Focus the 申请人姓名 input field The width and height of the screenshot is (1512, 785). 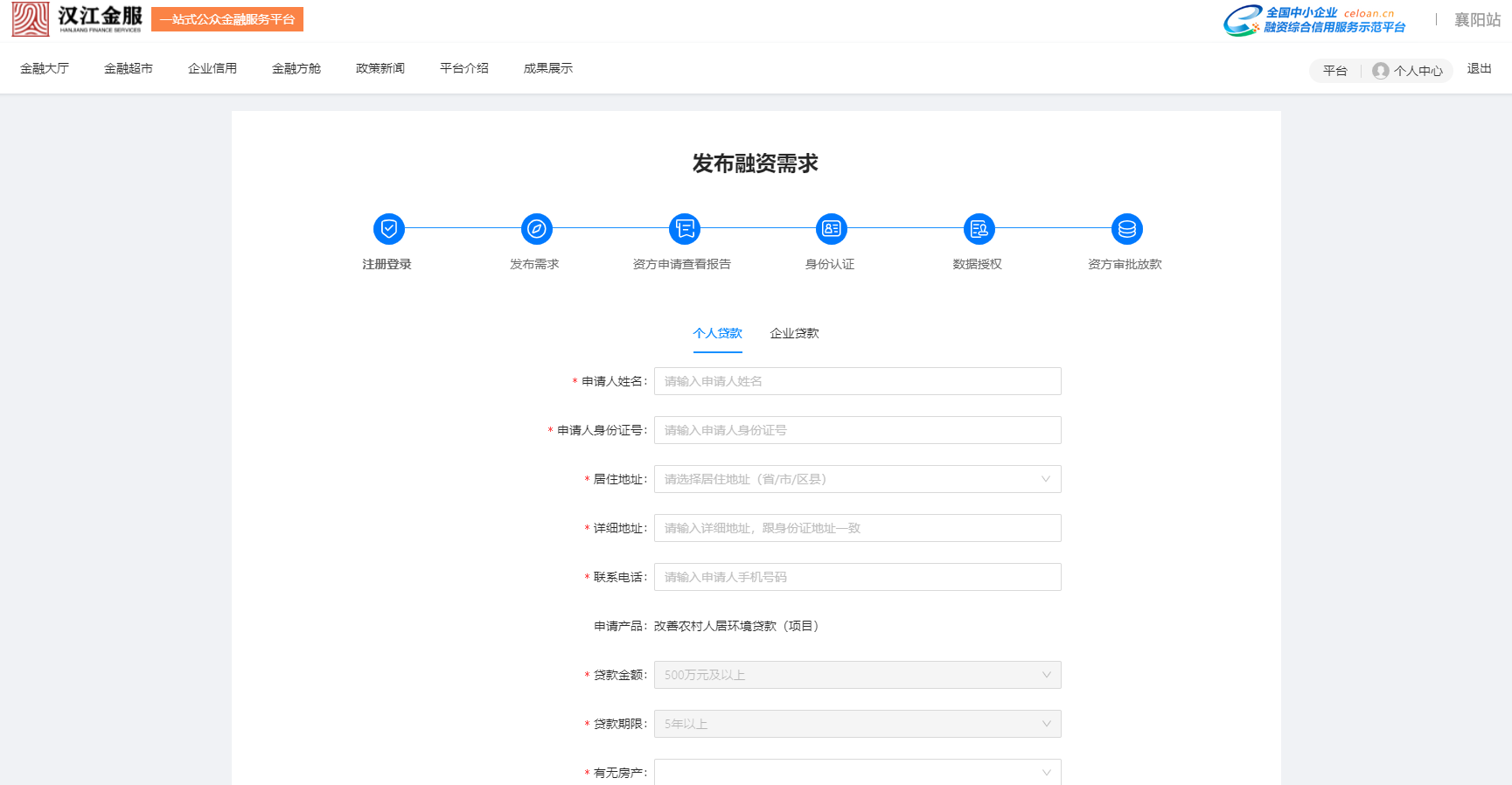click(x=857, y=381)
